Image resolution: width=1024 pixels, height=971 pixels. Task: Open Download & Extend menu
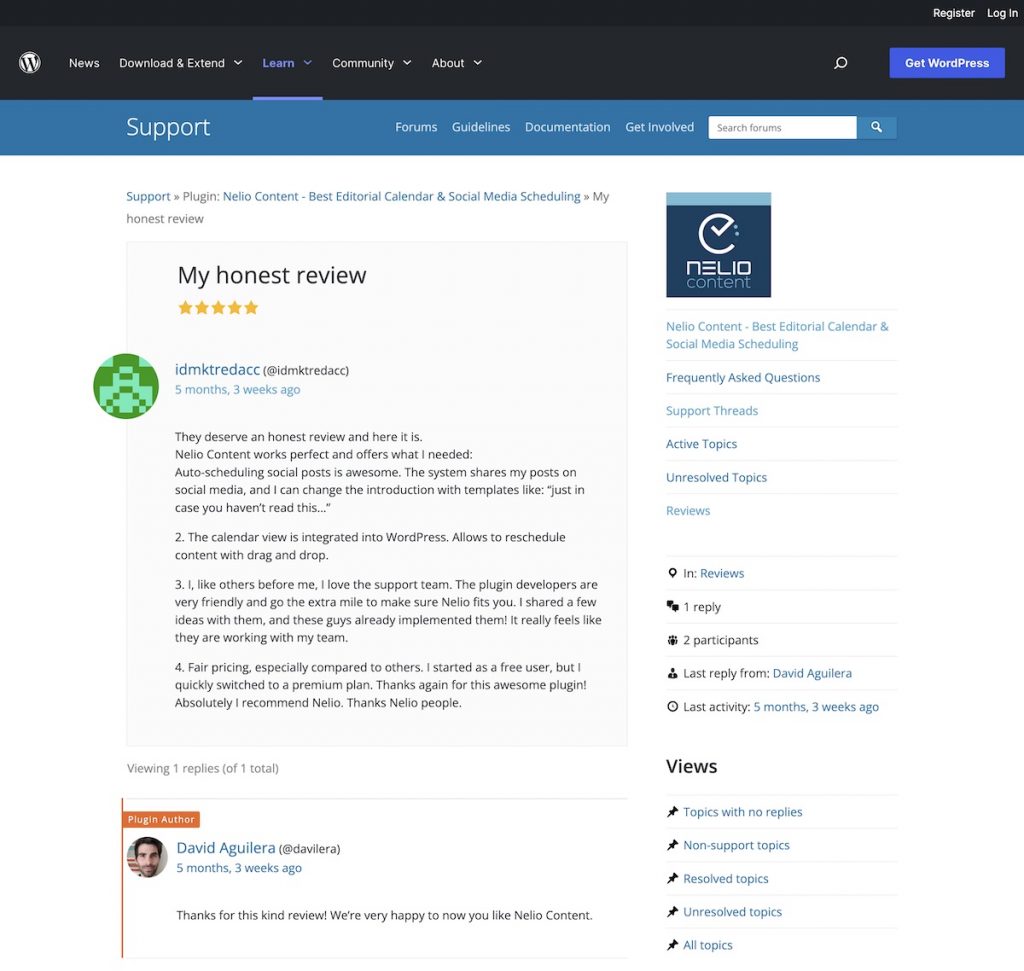coord(172,63)
